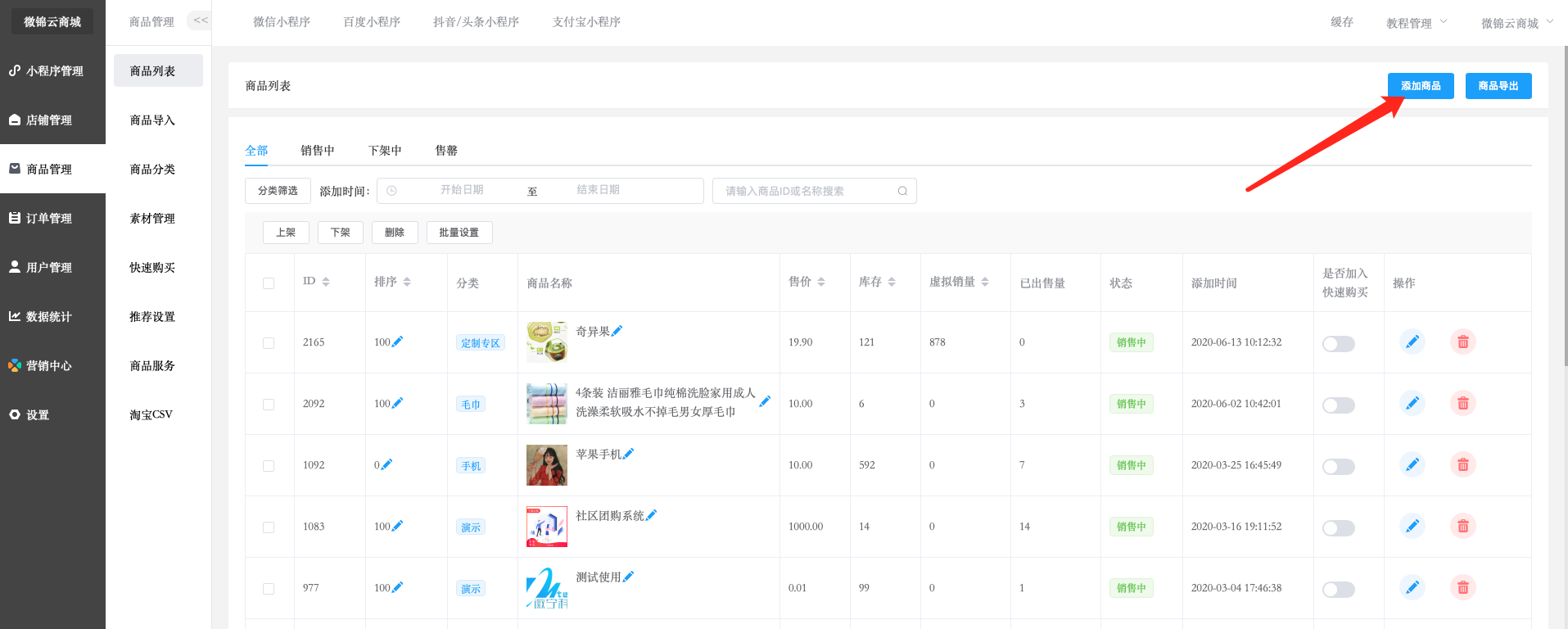Toggle quick-buy switch for product 2092
The height and width of the screenshot is (629, 1568).
(1339, 405)
